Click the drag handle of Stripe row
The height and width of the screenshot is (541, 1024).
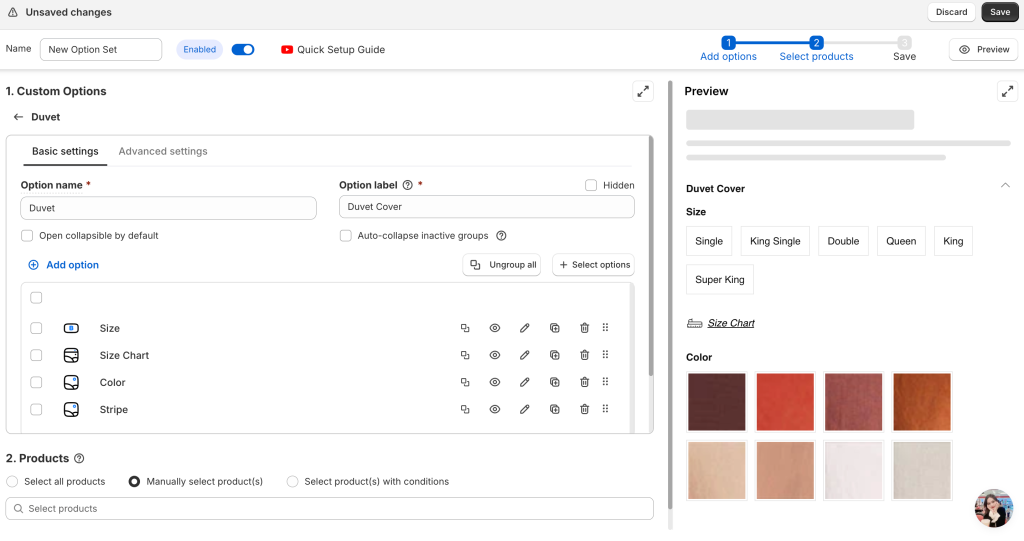click(x=605, y=409)
